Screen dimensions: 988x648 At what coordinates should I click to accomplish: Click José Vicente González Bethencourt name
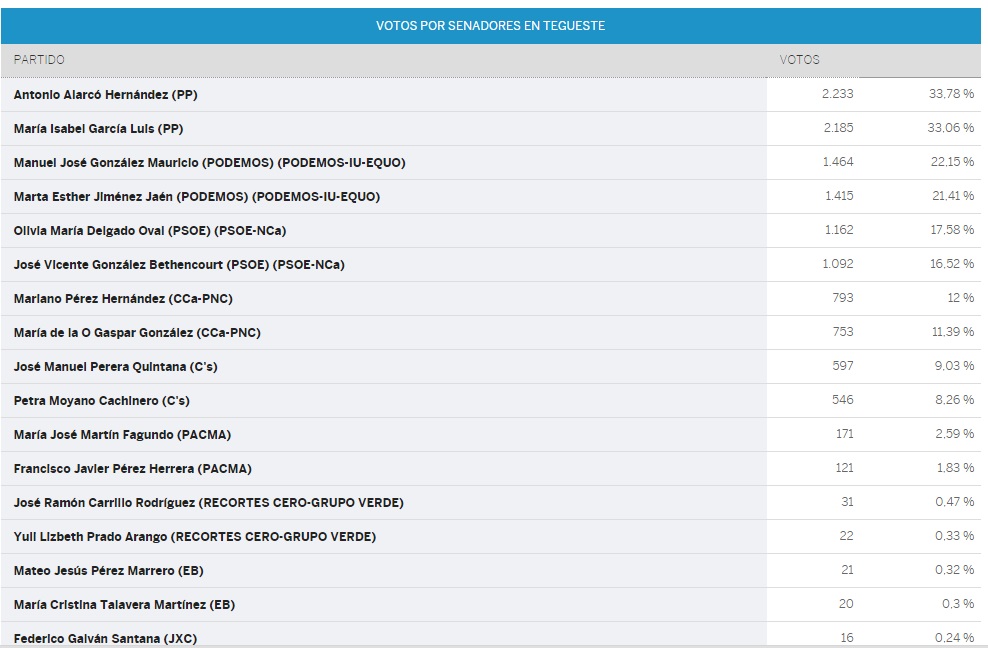[179, 265]
